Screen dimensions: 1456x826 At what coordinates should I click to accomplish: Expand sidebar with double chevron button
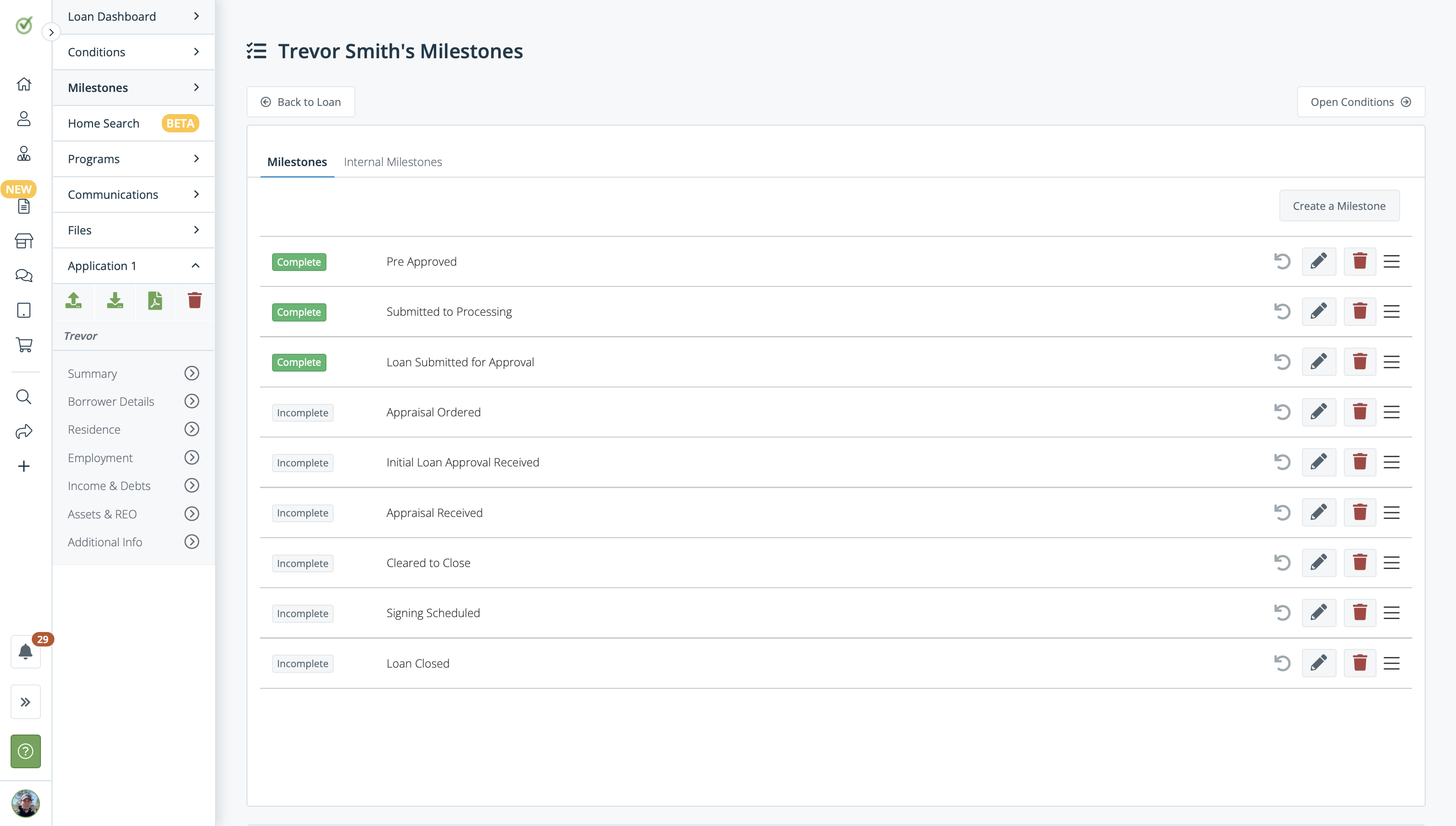[26, 702]
